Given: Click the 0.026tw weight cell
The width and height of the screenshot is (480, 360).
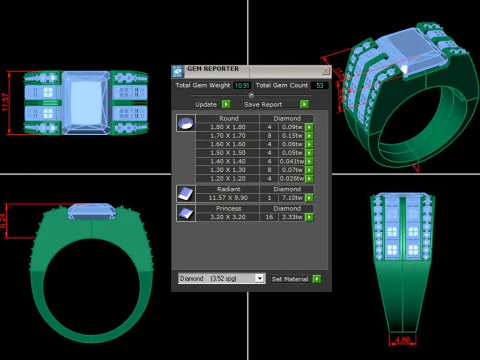Looking at the screenshot, I should coord(292,179).
